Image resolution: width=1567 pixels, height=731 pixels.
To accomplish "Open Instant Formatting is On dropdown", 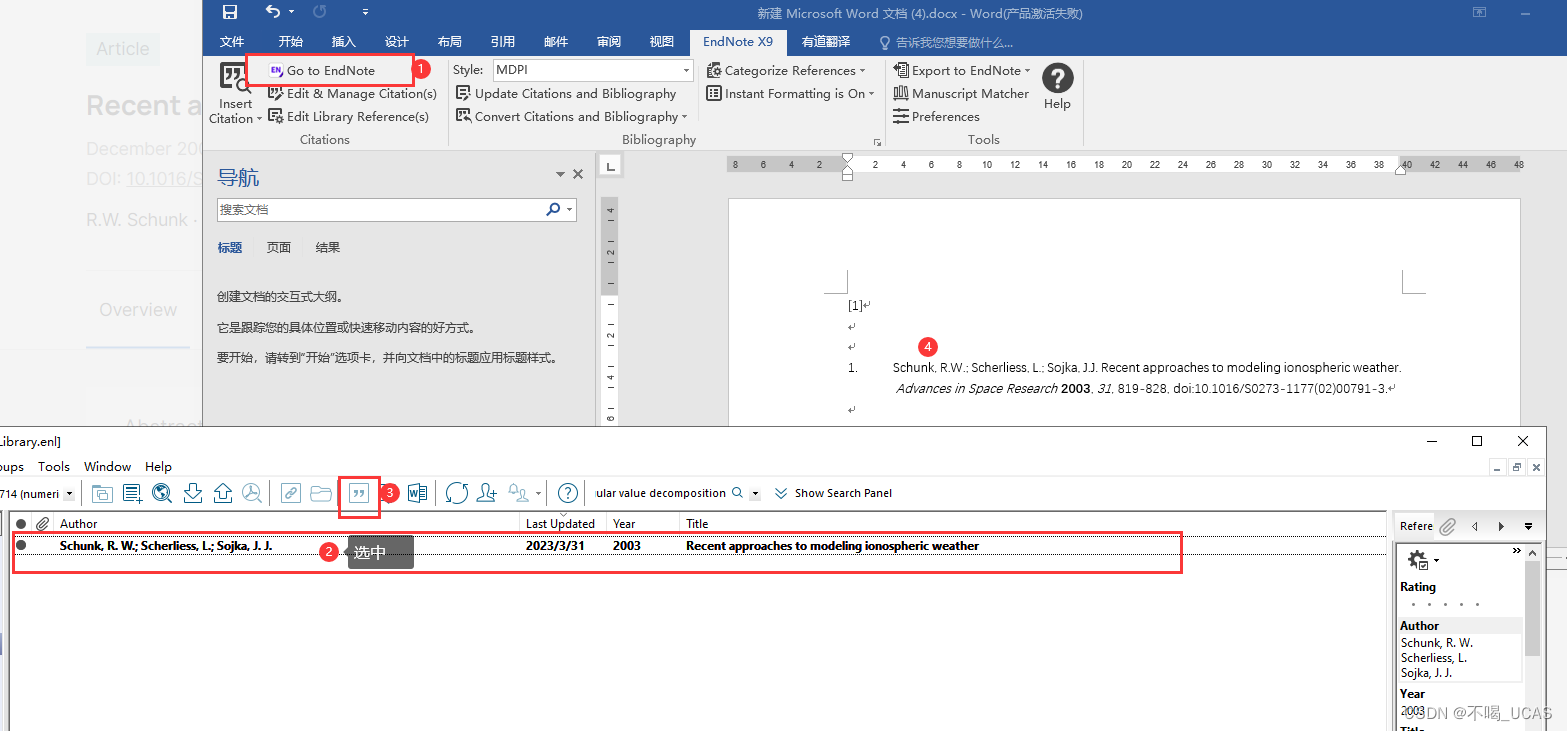I will point(790,93).
